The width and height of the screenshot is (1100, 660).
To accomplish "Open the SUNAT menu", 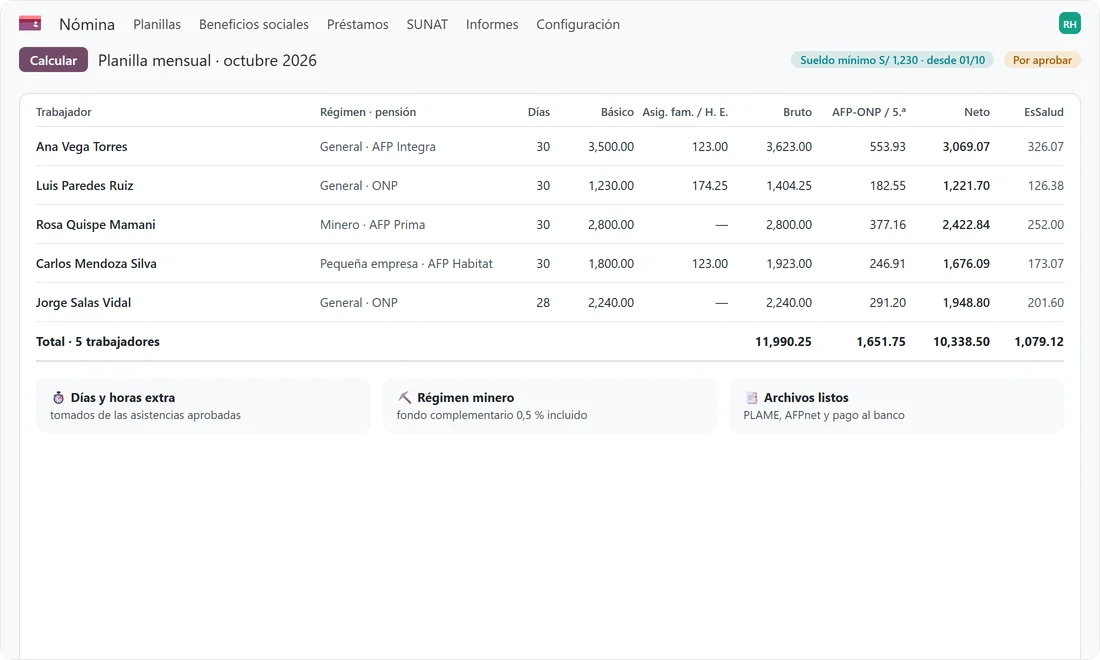I will (427, 25).
